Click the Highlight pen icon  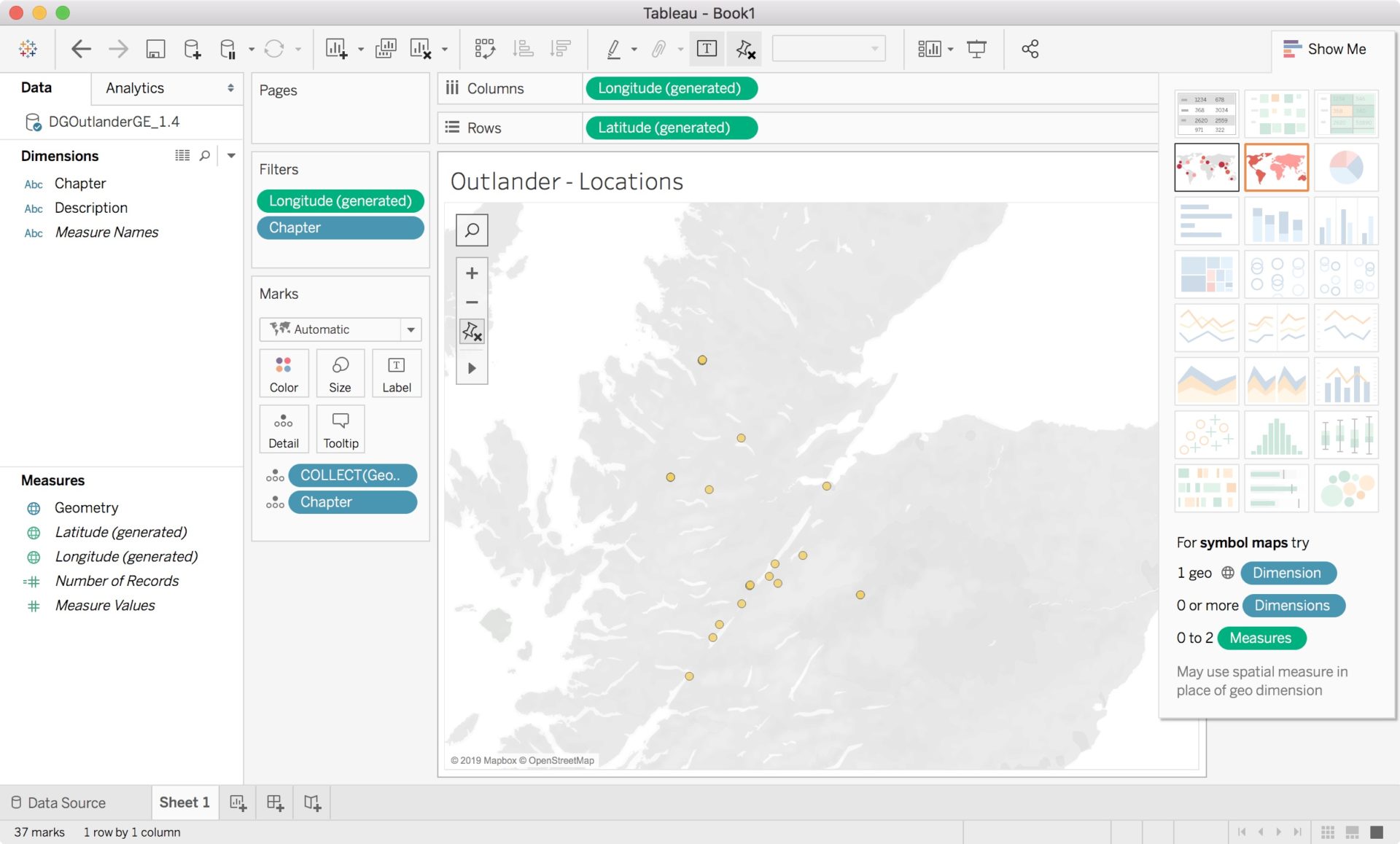(x=614, y=49)
